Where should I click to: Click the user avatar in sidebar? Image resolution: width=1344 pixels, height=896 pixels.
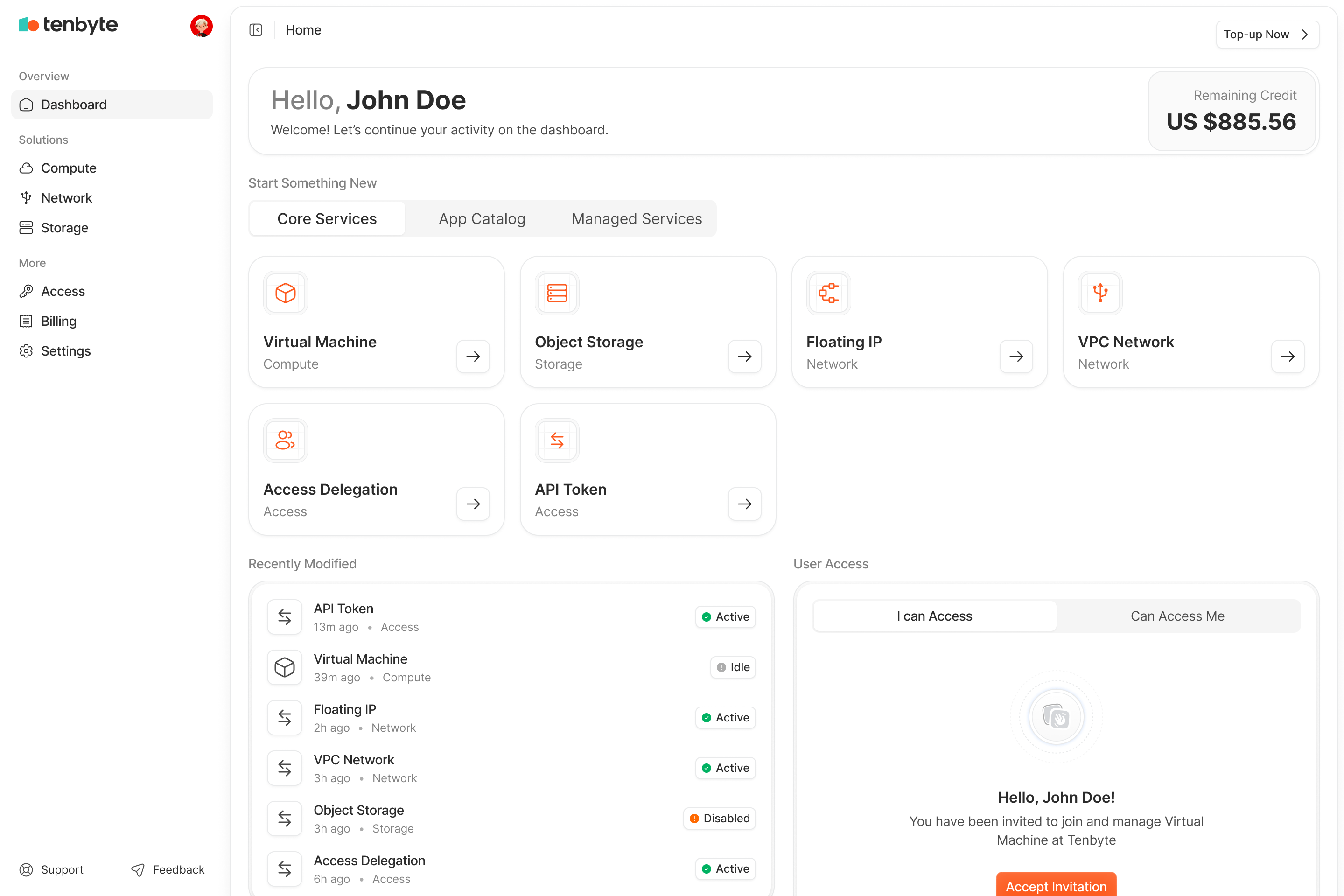click(201, 26)
